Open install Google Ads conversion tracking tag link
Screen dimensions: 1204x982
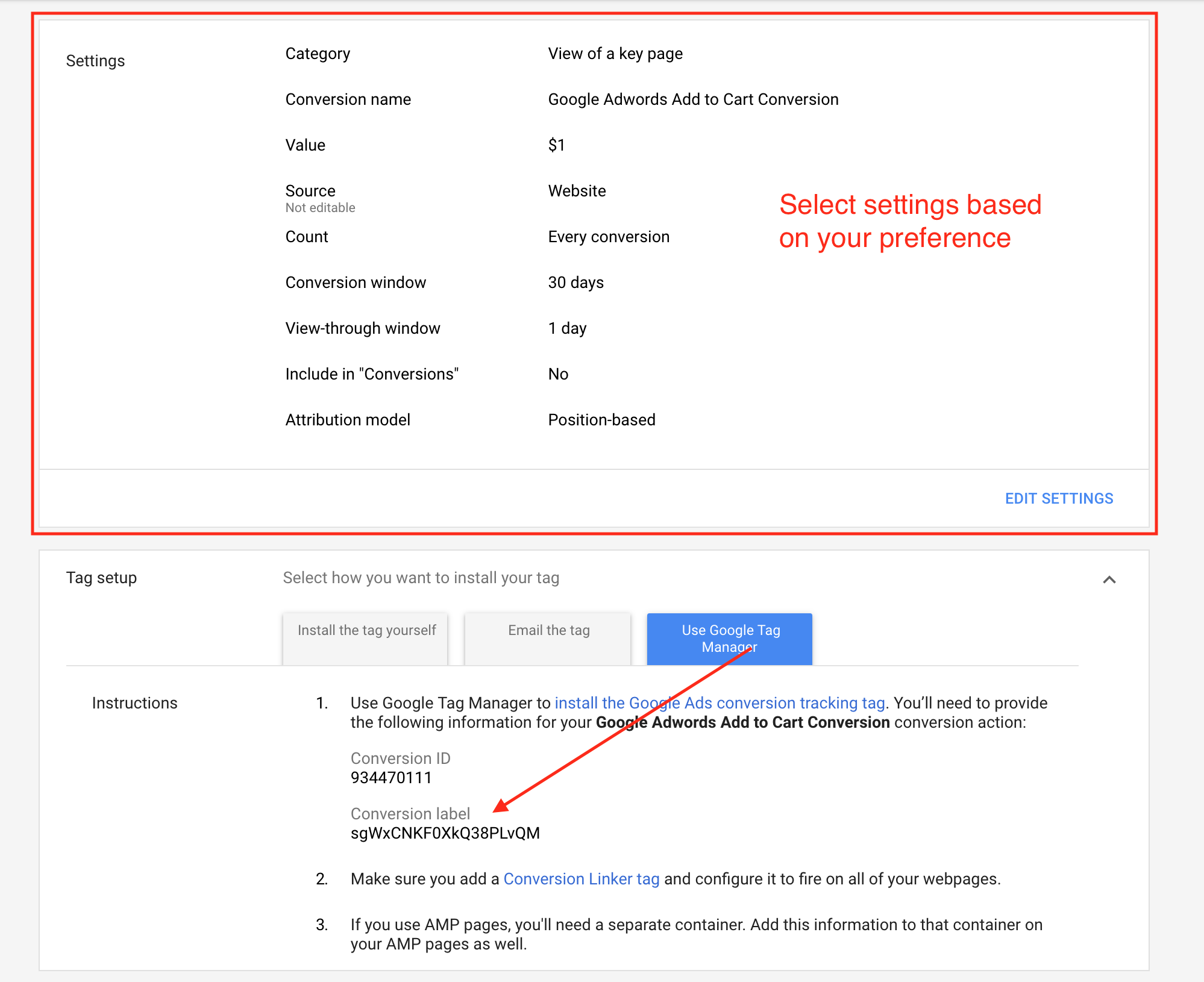click(719, 703)
